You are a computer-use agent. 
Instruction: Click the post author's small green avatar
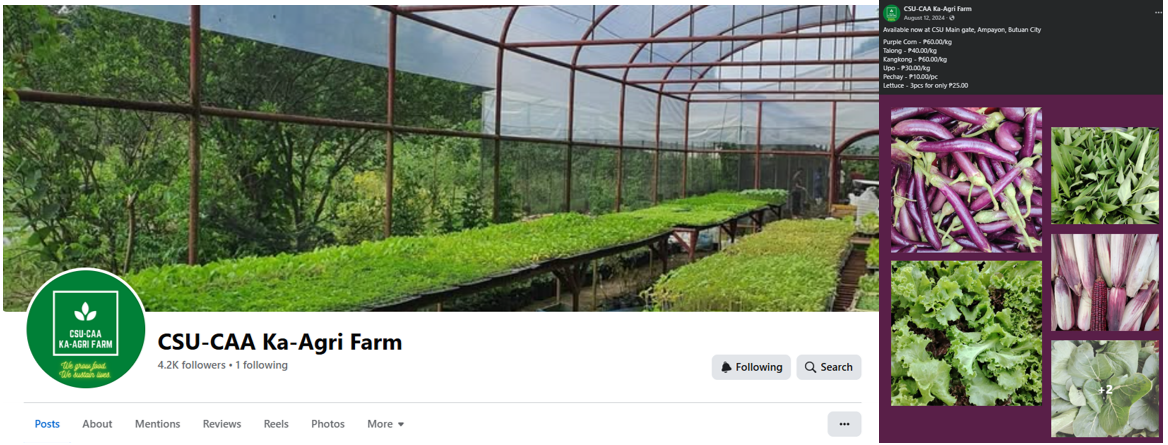click(891, 13)
